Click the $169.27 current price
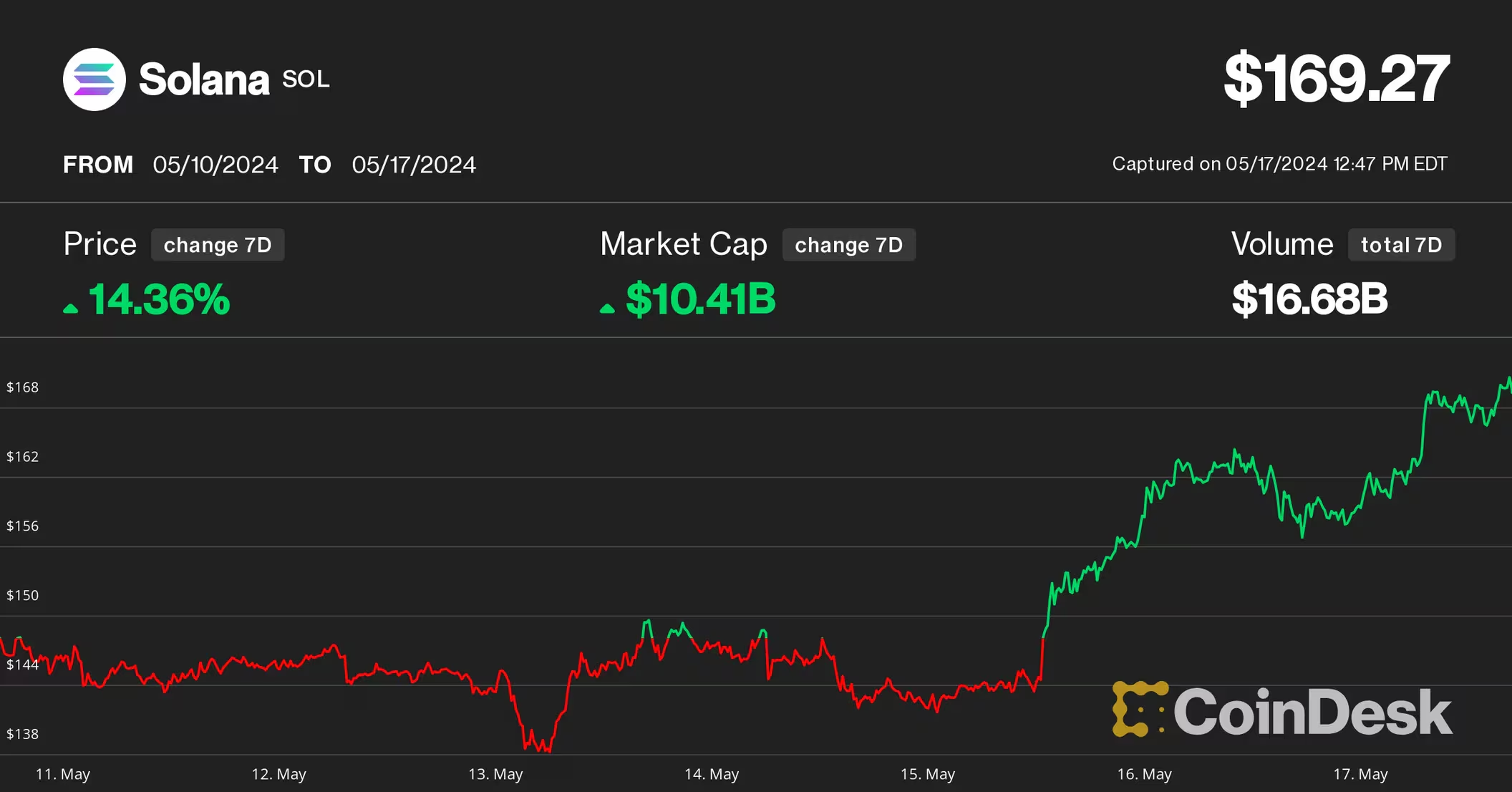The width and height of the screenshot is (1512, 792). click(1336, 79)
